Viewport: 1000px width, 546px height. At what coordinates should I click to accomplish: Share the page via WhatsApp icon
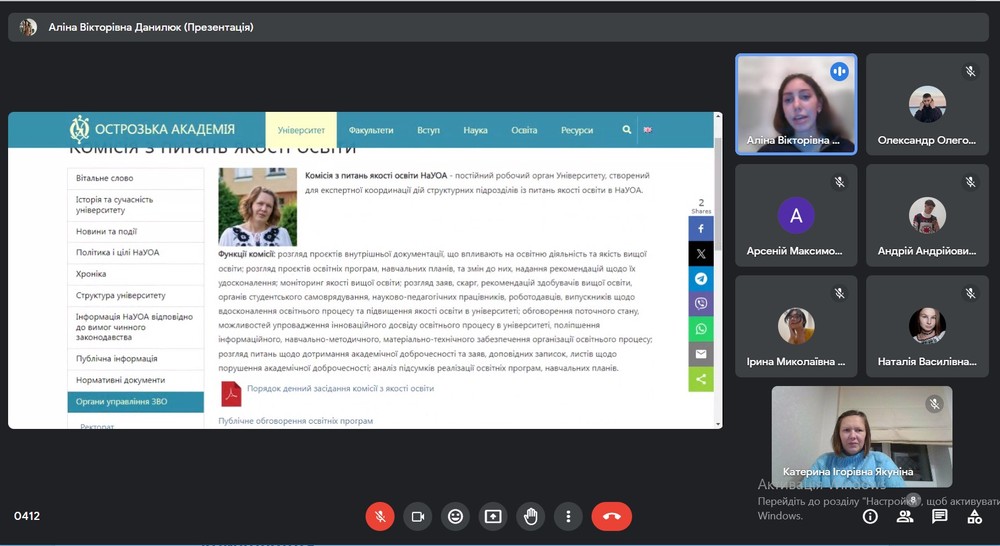(x=701, y=329)
